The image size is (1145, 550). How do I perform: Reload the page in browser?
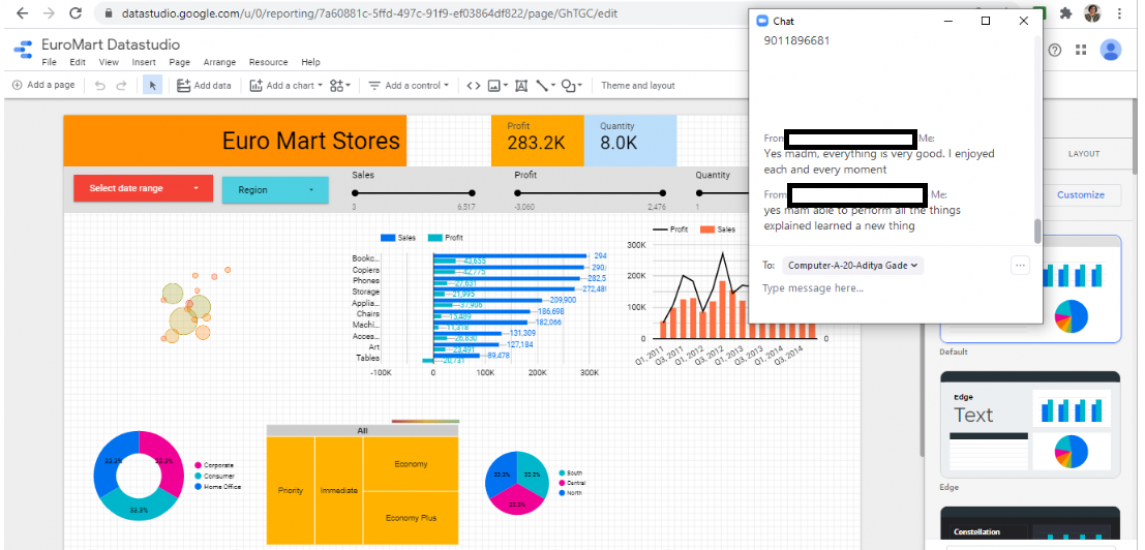(74, 13)
